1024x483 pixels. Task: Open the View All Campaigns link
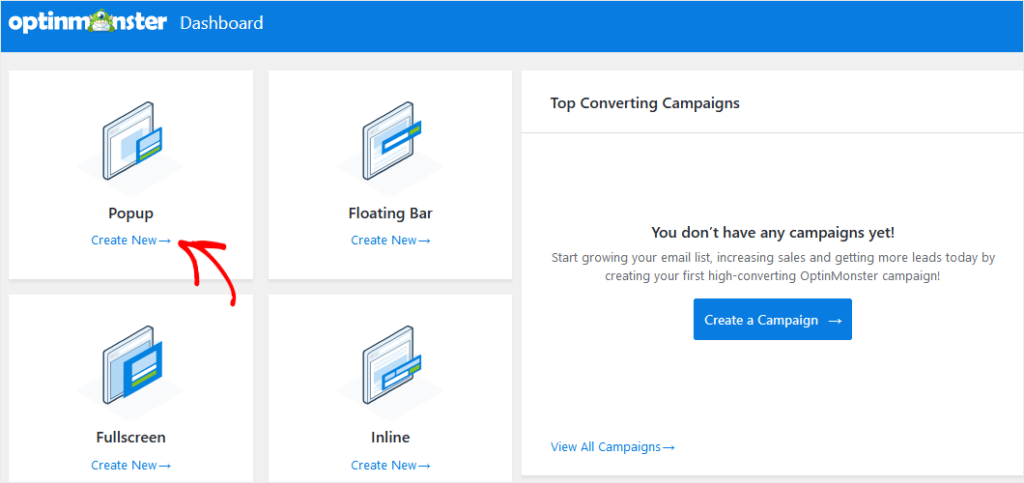(612, 447)
